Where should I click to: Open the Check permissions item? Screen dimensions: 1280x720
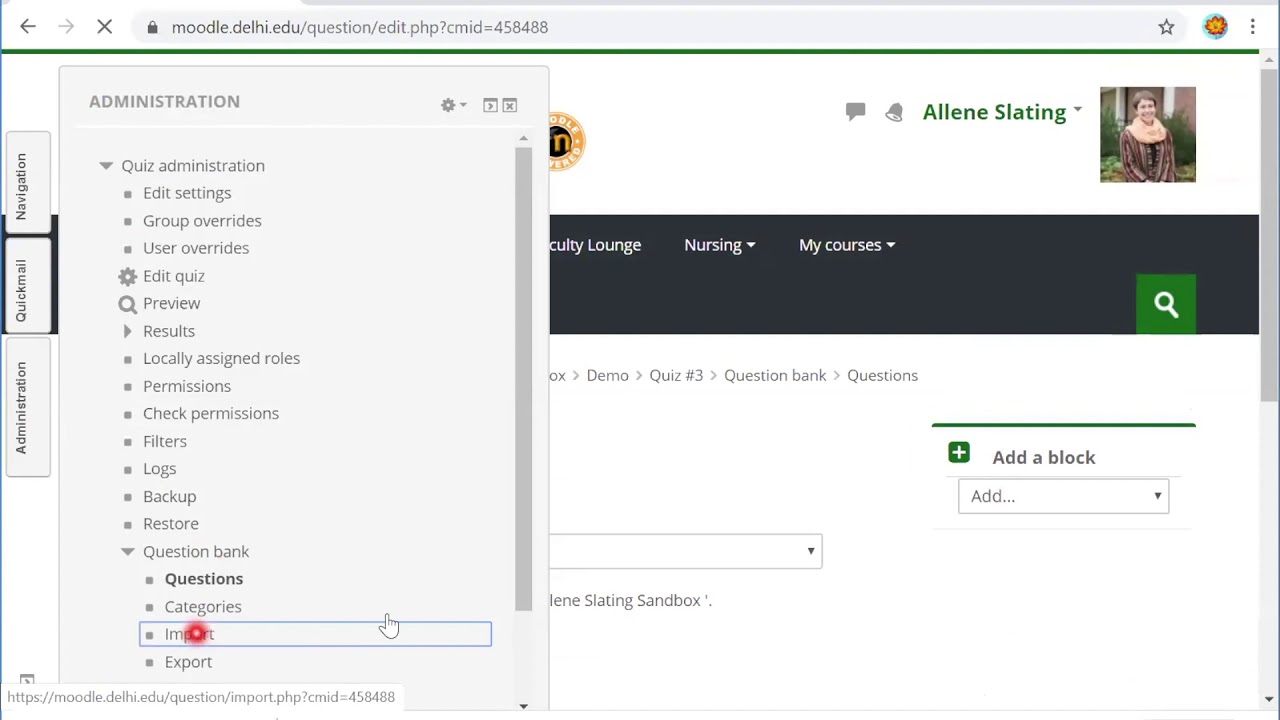pyautogui.click(x=211, y=413)
